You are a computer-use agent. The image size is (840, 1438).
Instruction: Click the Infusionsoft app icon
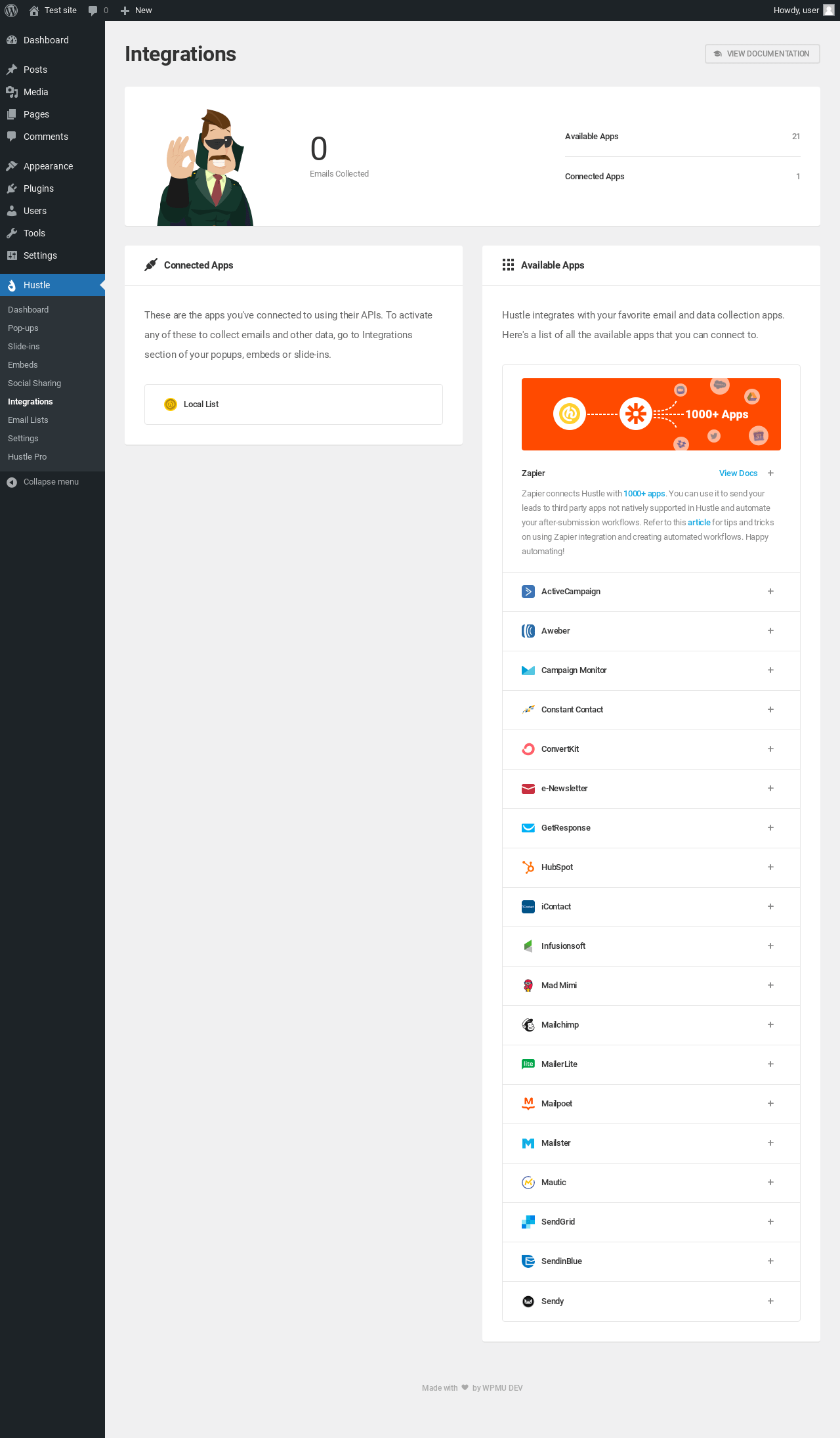[528, 946]
